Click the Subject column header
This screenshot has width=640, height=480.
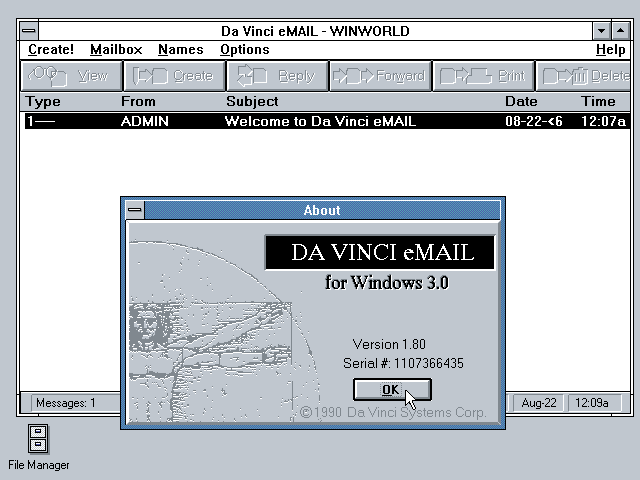click(x=252, y=101)
